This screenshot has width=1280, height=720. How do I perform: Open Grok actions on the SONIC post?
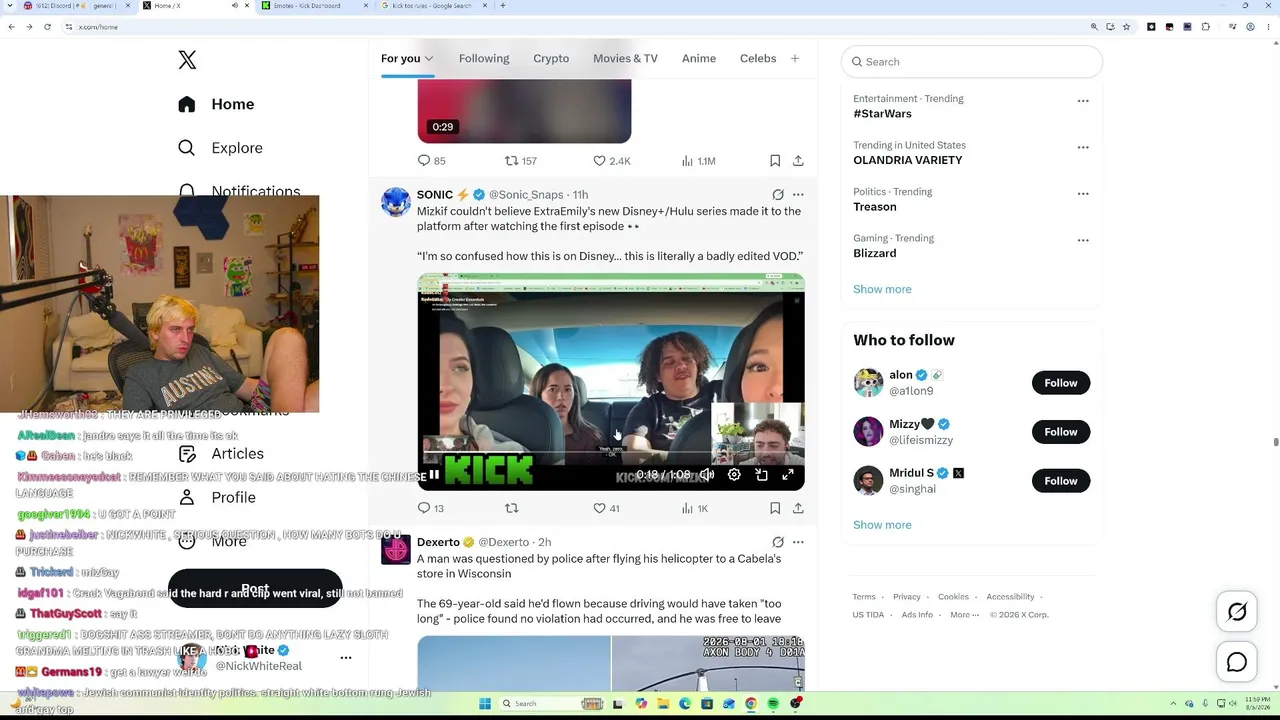pyautogui.click(x=778, y=195)
